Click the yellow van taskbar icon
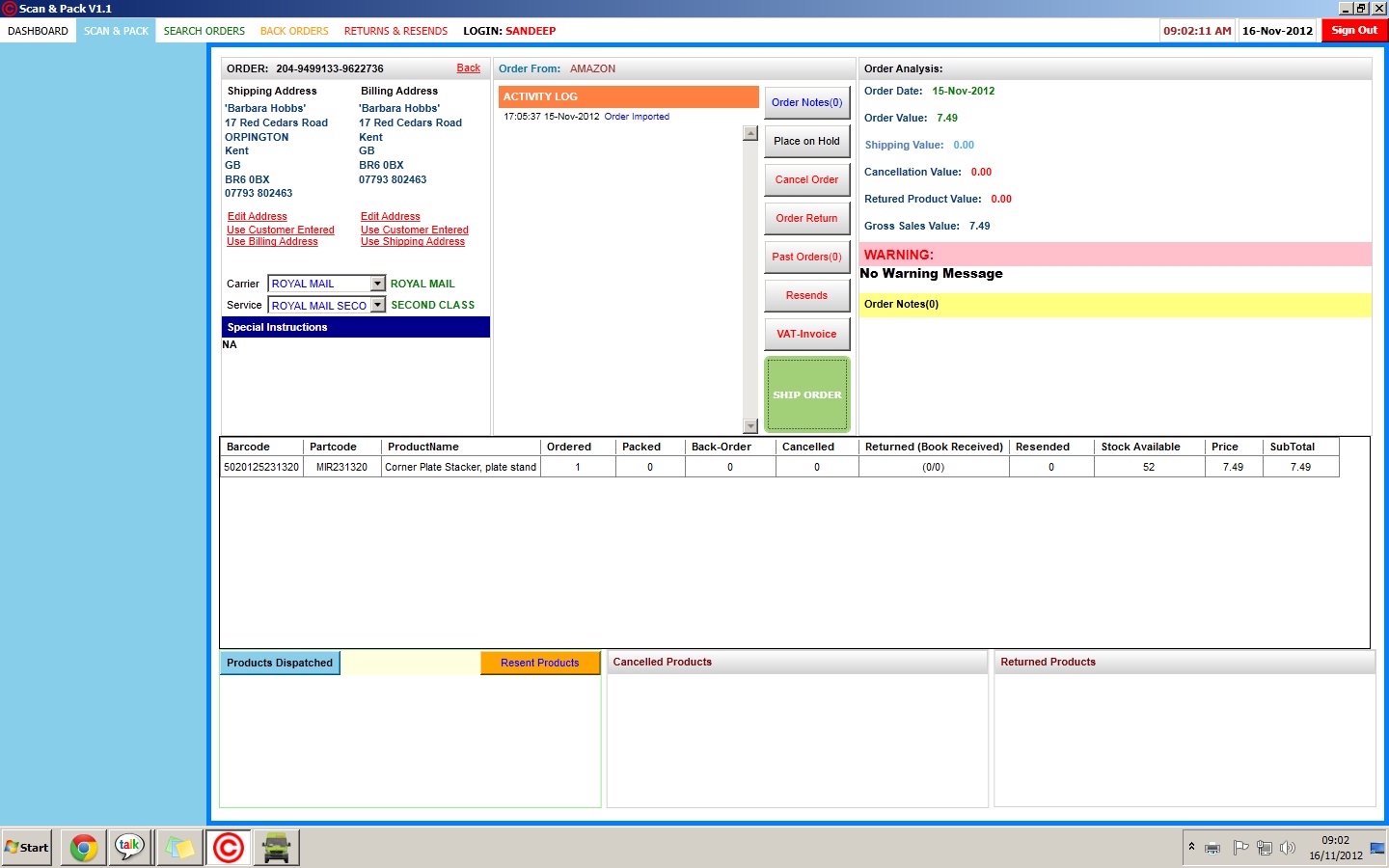Image resolution: width=1389 pixels, height=868 pixels. [x=277, y=848]
